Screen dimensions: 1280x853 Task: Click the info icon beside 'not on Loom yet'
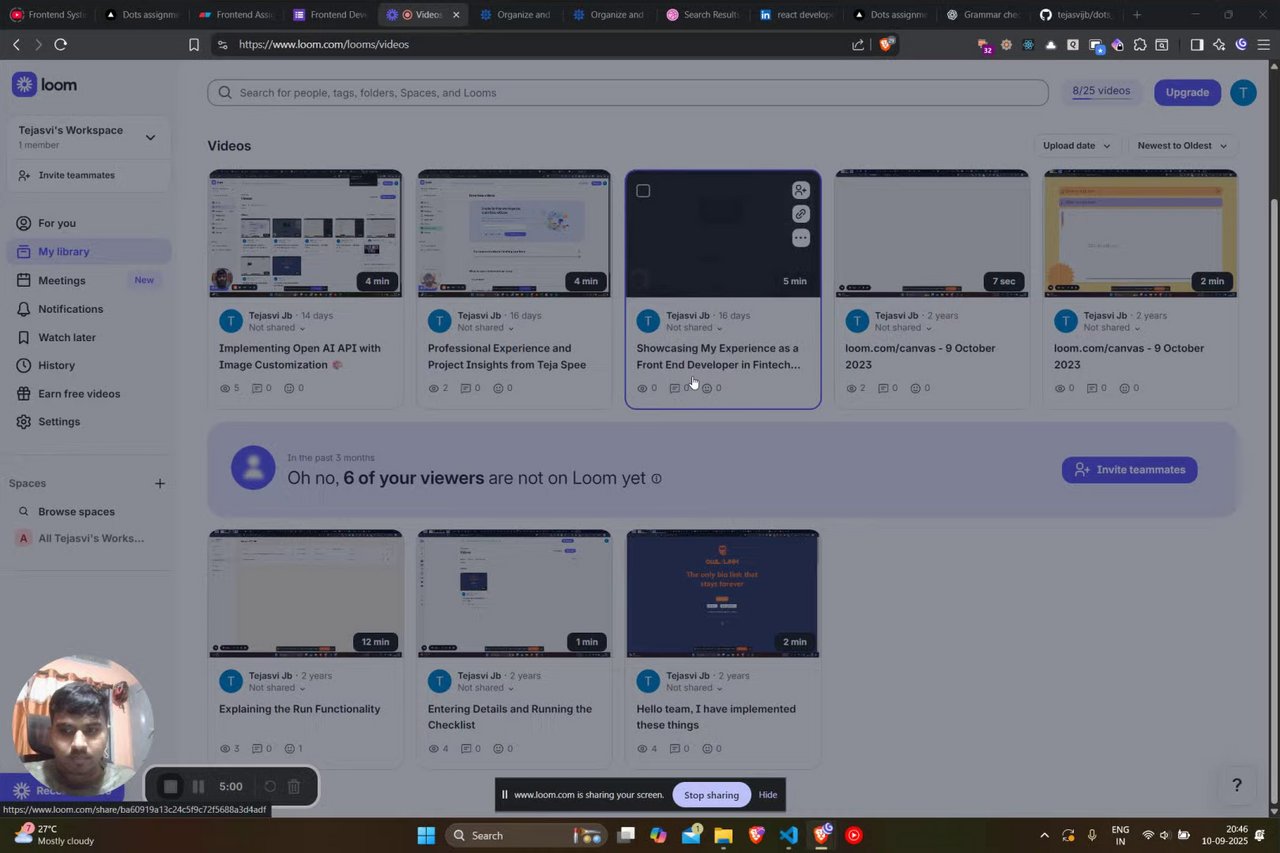657,479
